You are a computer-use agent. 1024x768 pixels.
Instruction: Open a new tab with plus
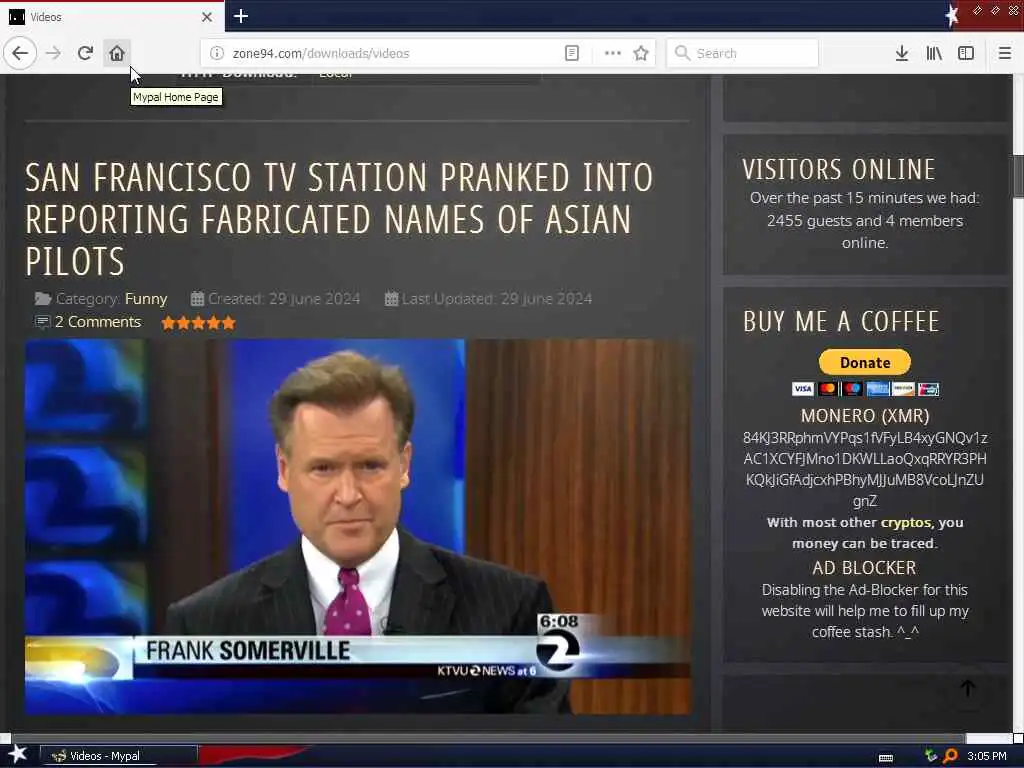[241, 16]
